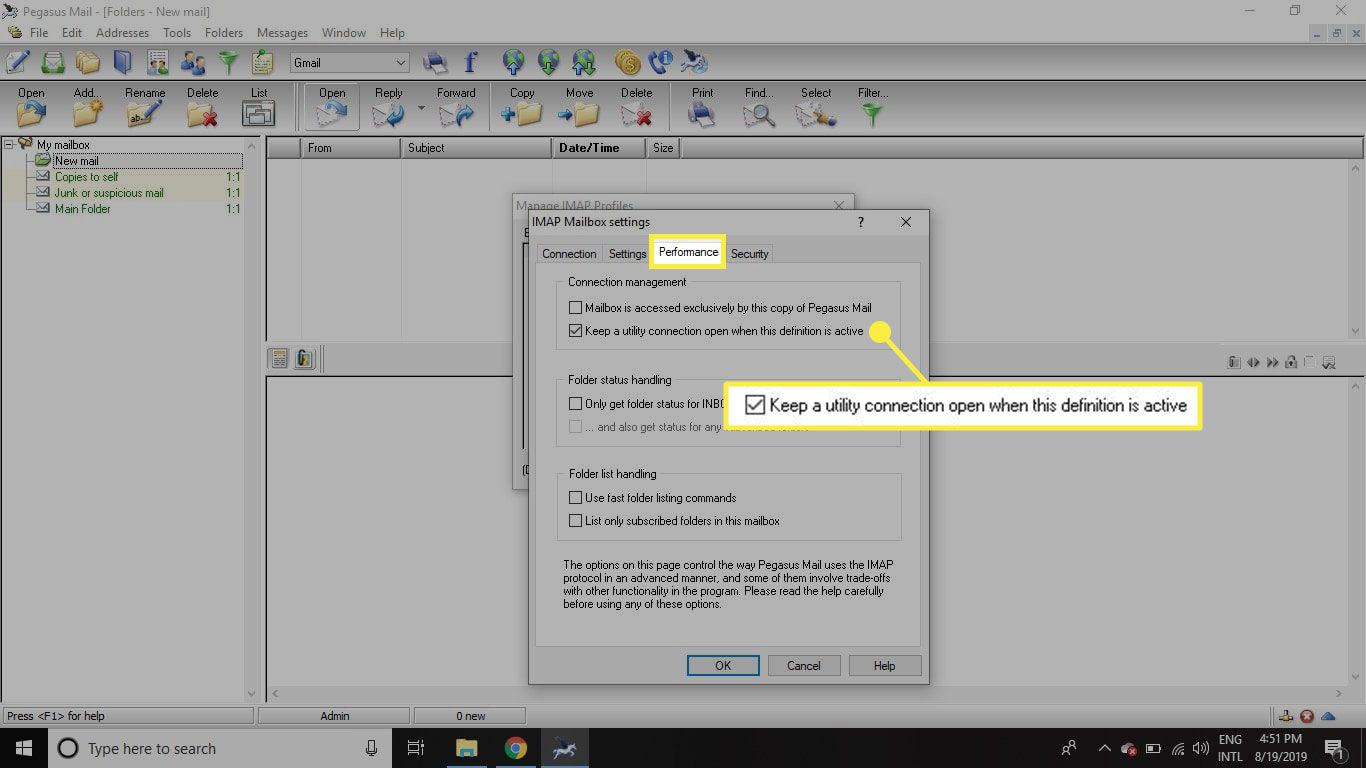The image size is (1366, 768).
Task: Open the File menu
Action: click(x=39, y=33)
